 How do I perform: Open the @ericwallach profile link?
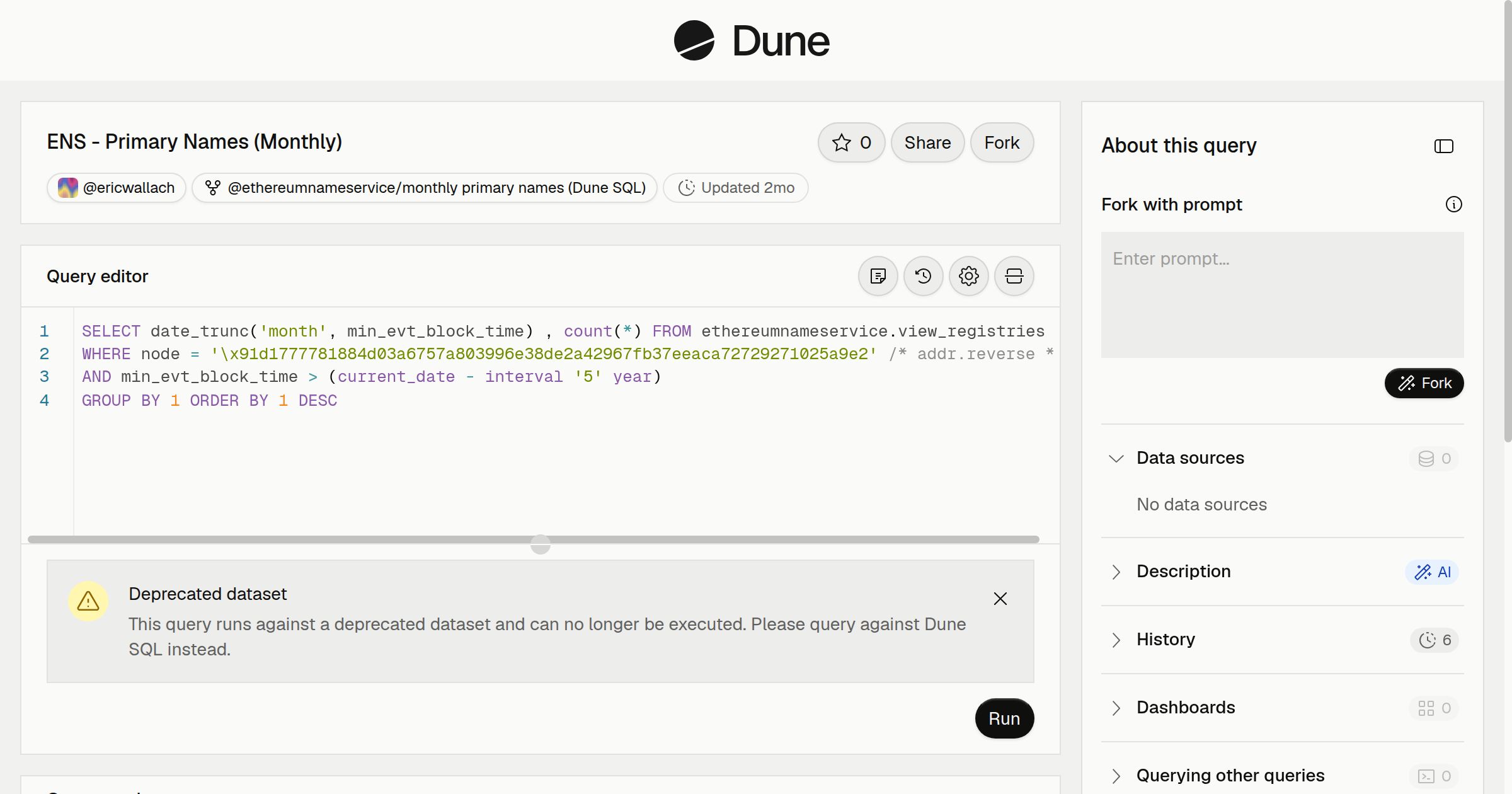[x=117, y=188]
